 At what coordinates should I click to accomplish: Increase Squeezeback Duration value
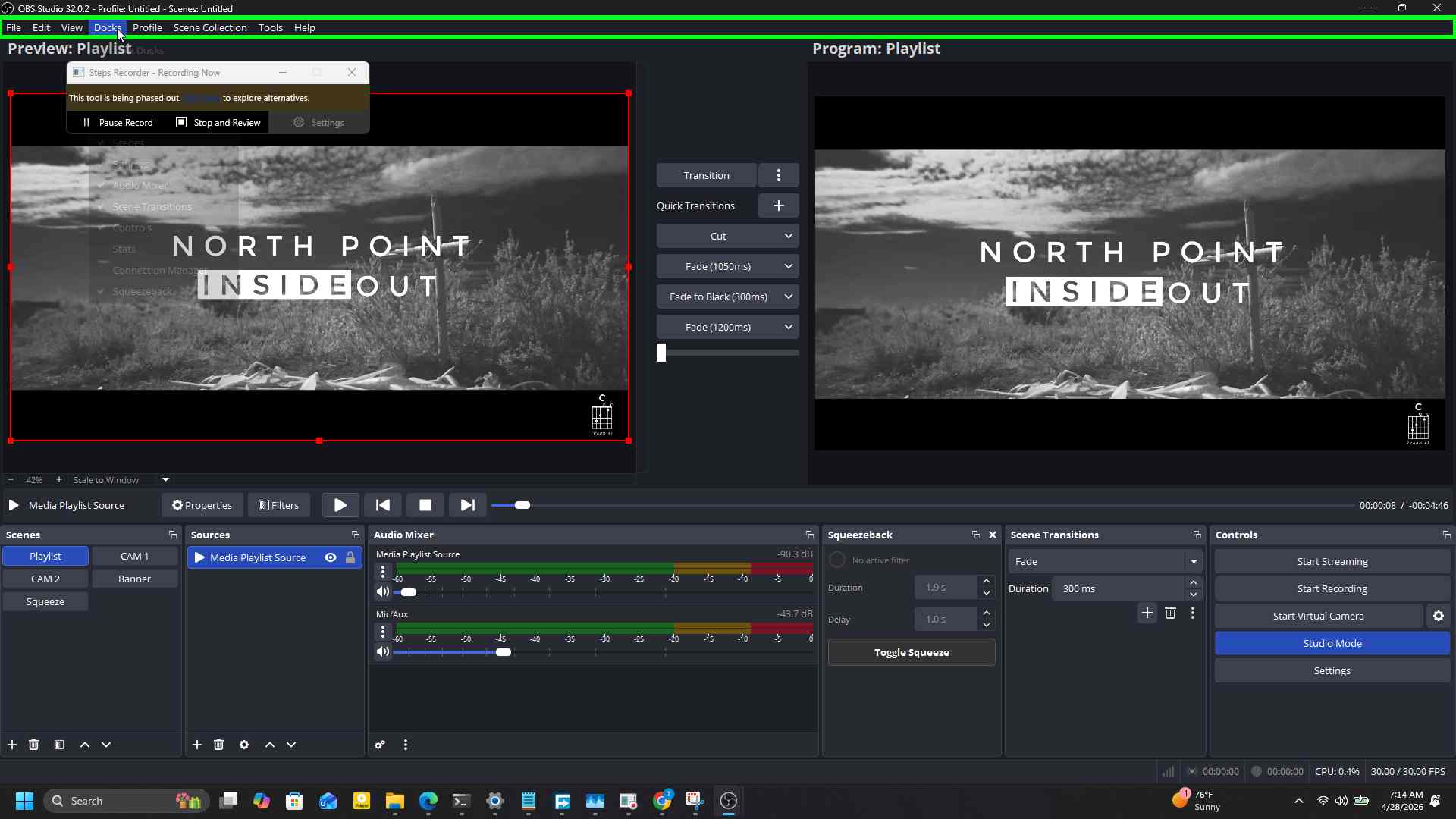click(x=987, y=582)
